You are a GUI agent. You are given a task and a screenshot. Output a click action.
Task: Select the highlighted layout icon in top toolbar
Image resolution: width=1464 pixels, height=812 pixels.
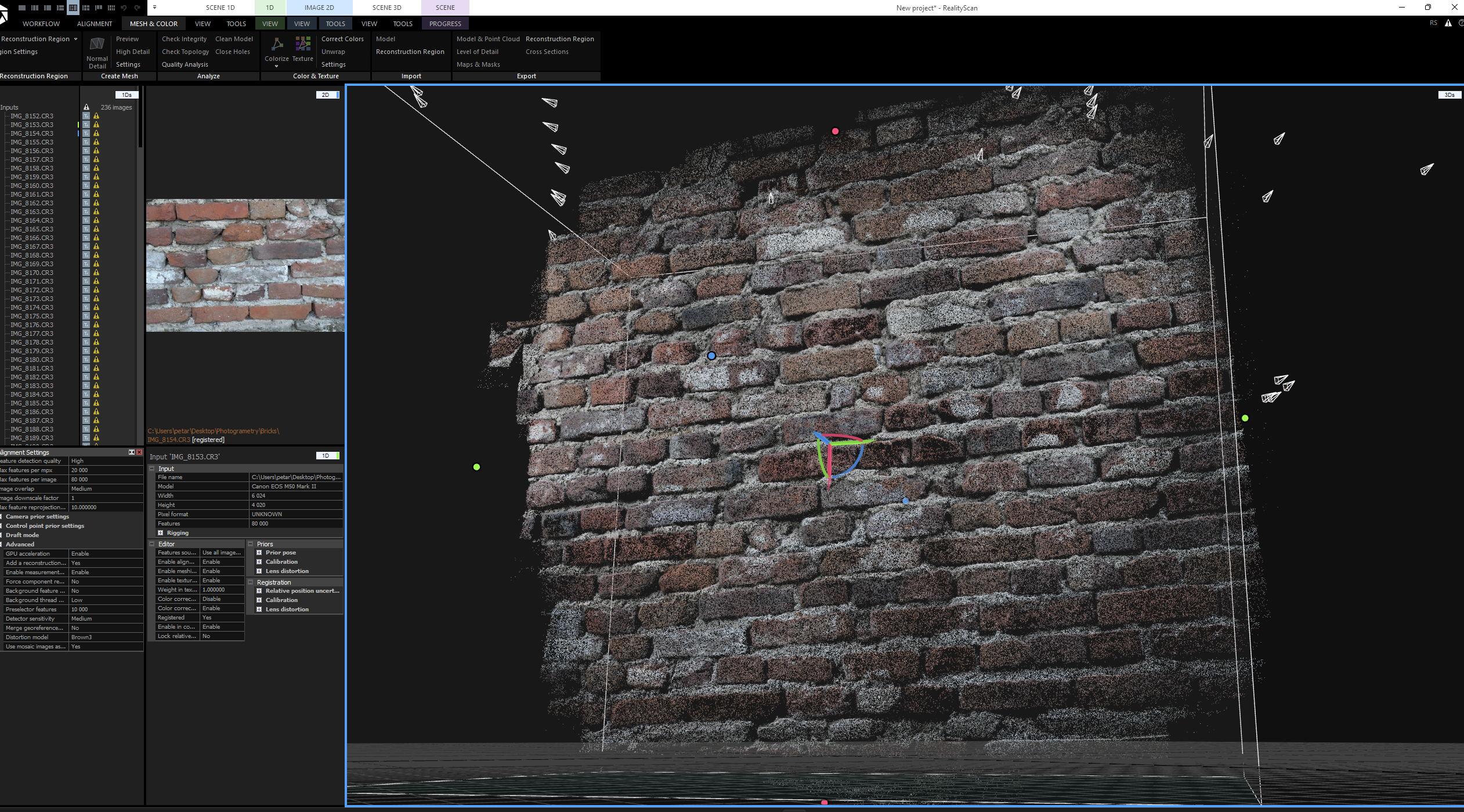pyautogui.click(x=73, y=8)
